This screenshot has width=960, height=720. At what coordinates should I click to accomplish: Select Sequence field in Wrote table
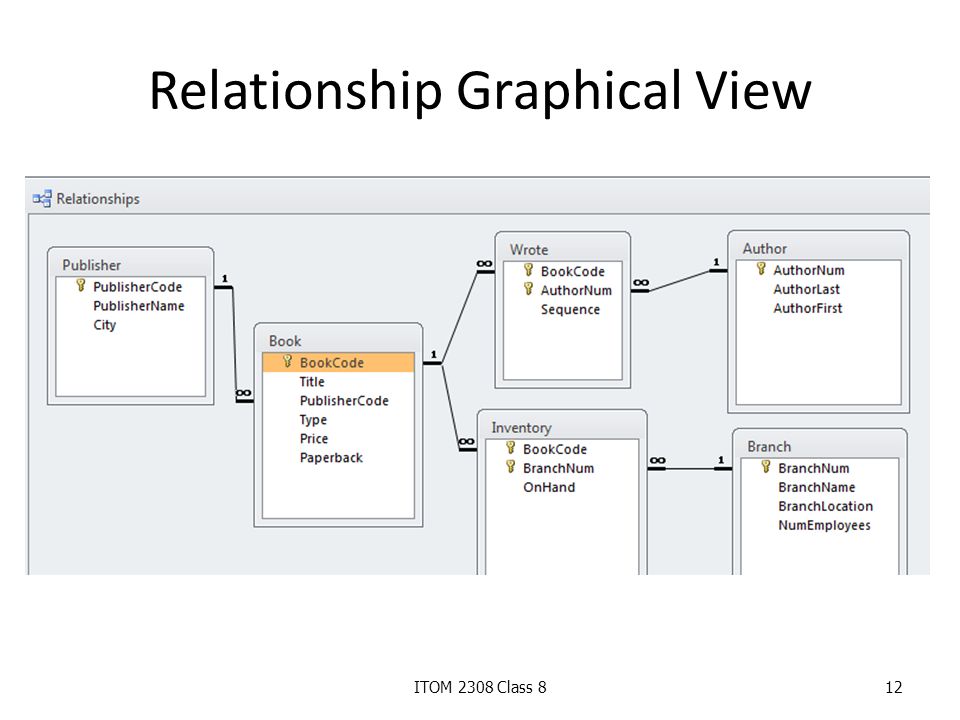tap(562, 309)
